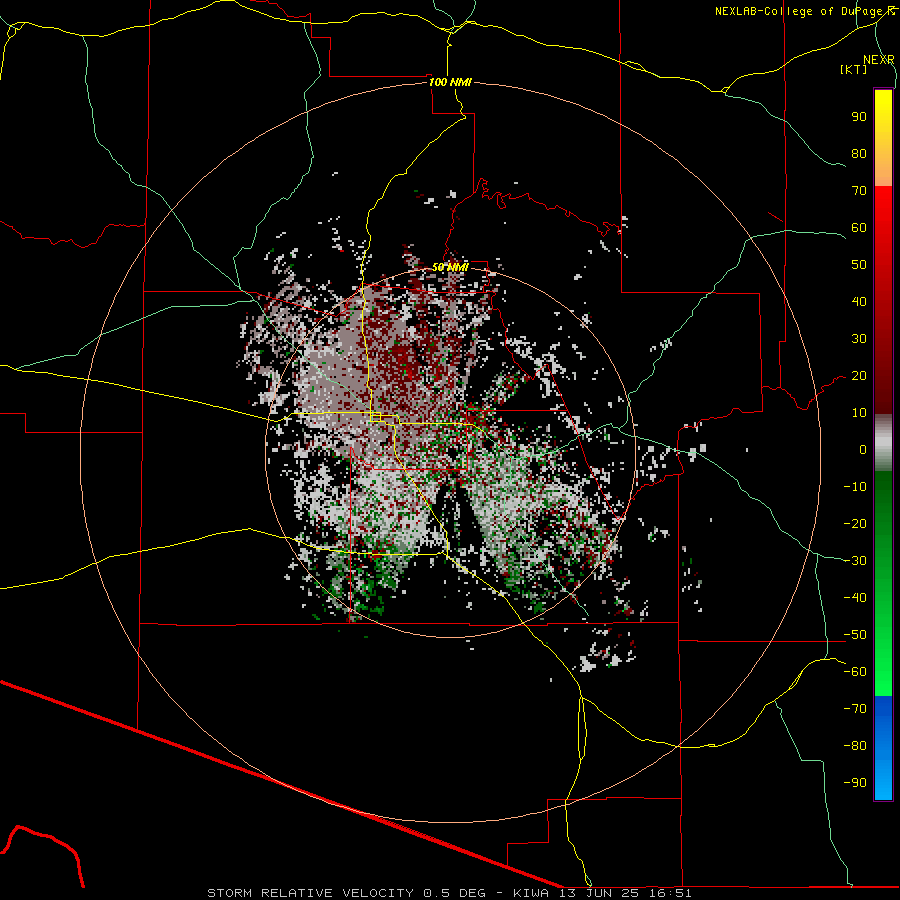
Task: Click the positive 90 knot scale label
Action: (x=859, y=117)
